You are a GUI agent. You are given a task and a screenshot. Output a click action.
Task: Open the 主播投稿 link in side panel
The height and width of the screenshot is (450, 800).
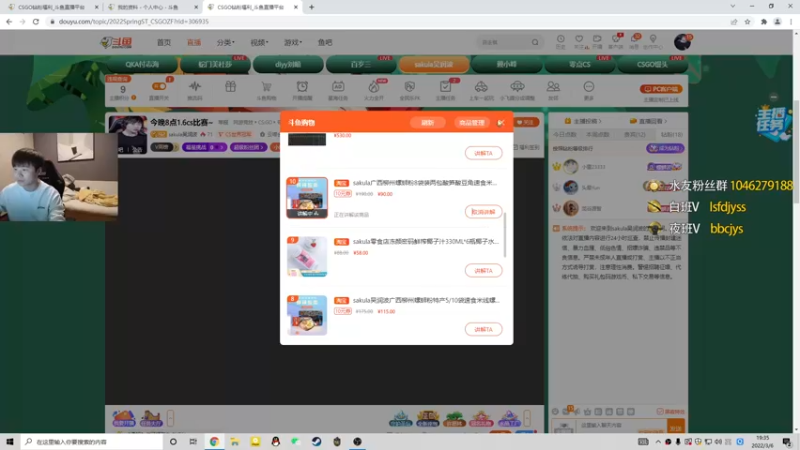pos(583,121)
